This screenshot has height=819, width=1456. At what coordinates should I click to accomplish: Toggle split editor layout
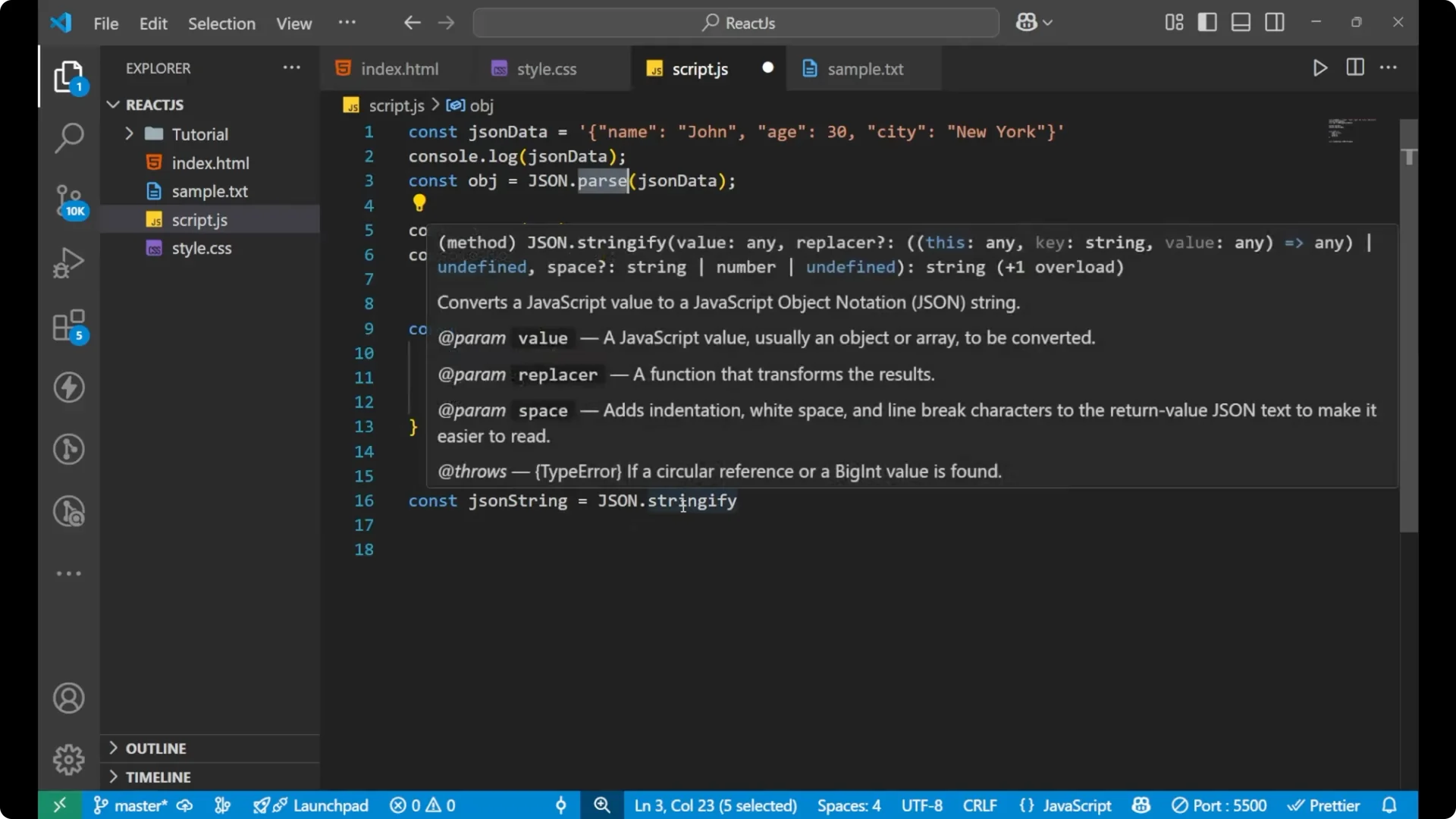(1354, 67)
